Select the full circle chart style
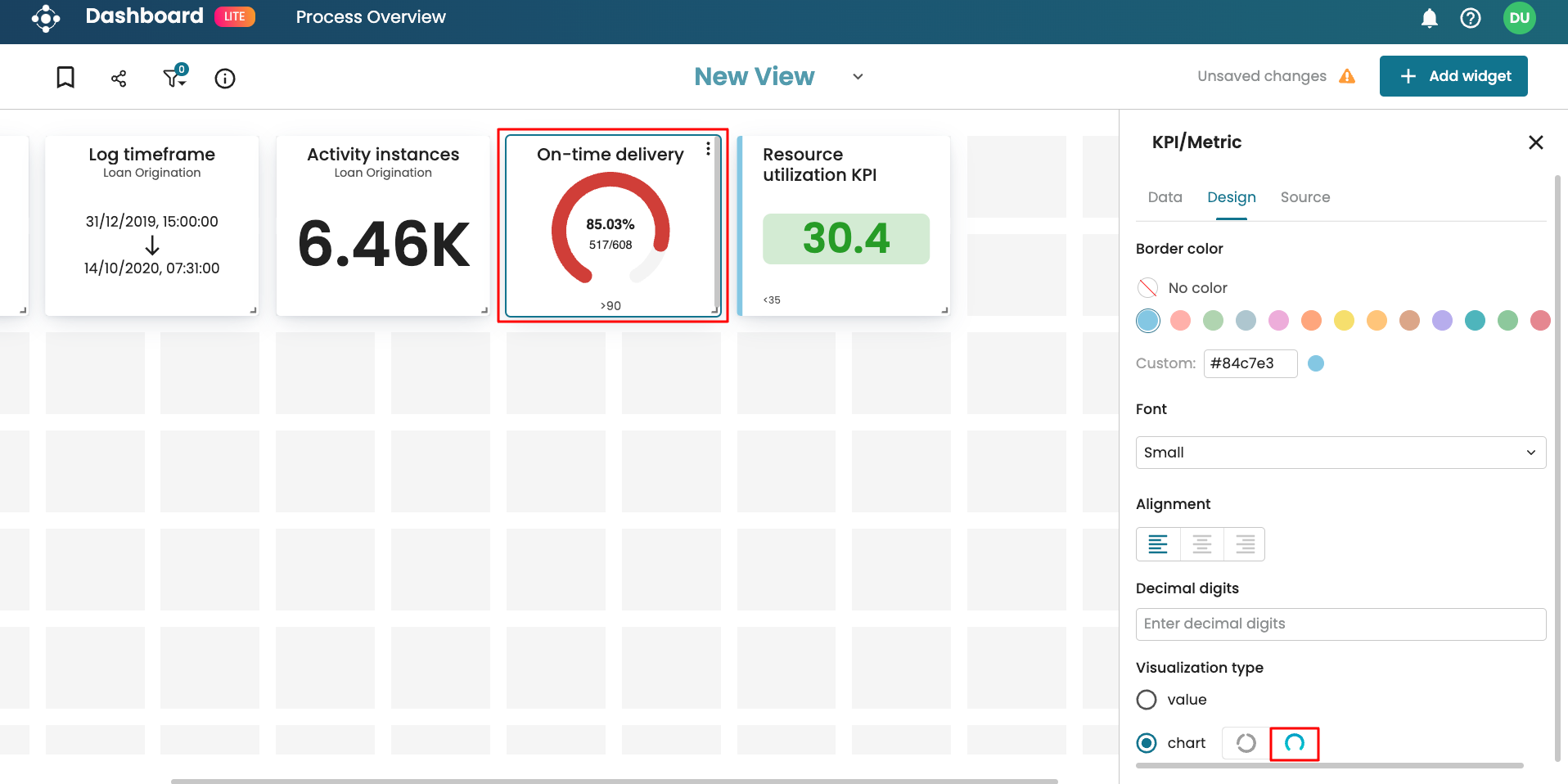 pyautogui.click(x=1246, y=743)
